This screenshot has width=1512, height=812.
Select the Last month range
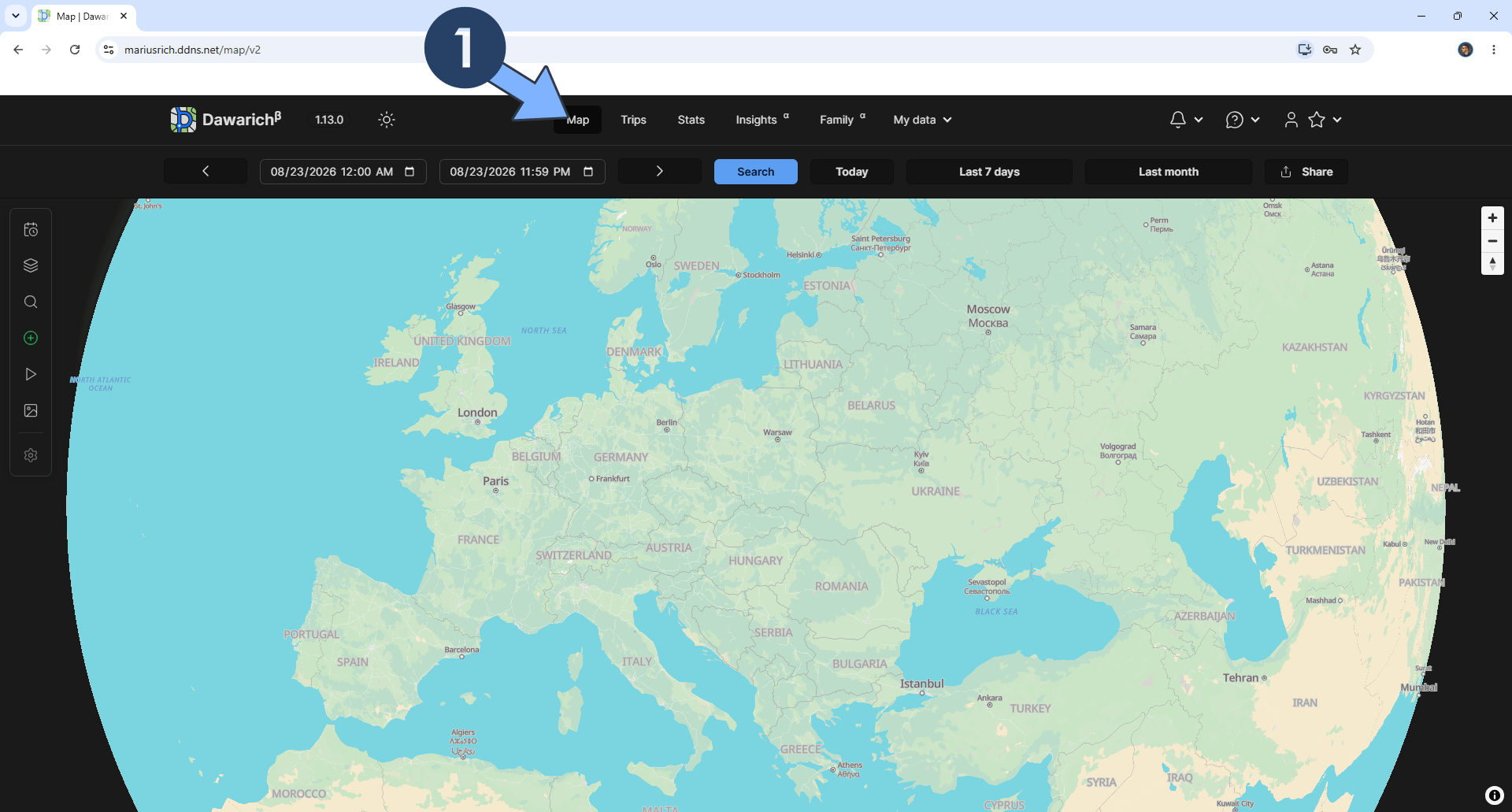[1169, 172]
